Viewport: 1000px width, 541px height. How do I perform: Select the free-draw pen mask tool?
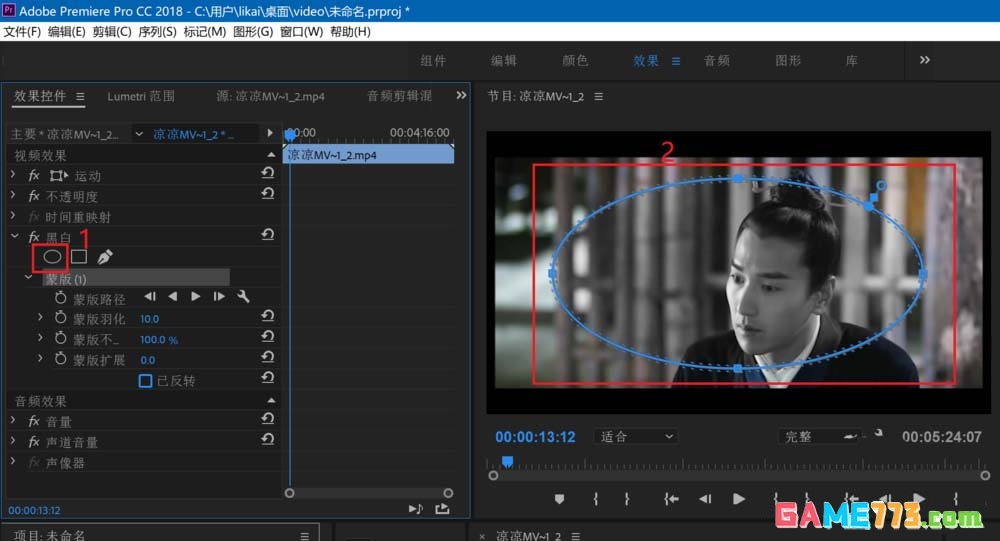coord(105,256)
